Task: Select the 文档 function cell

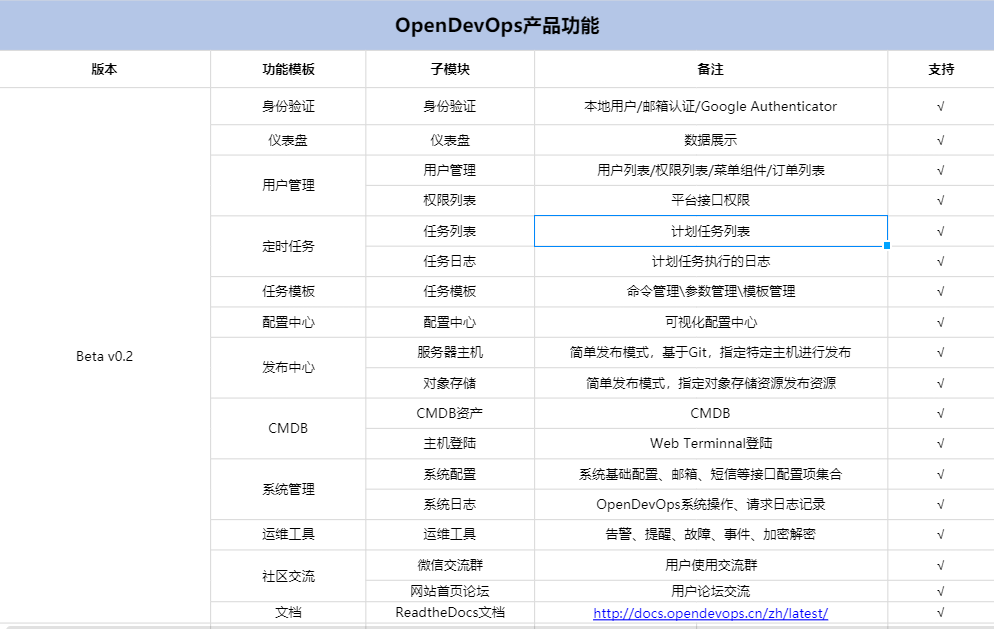Action: coord(288,613)
